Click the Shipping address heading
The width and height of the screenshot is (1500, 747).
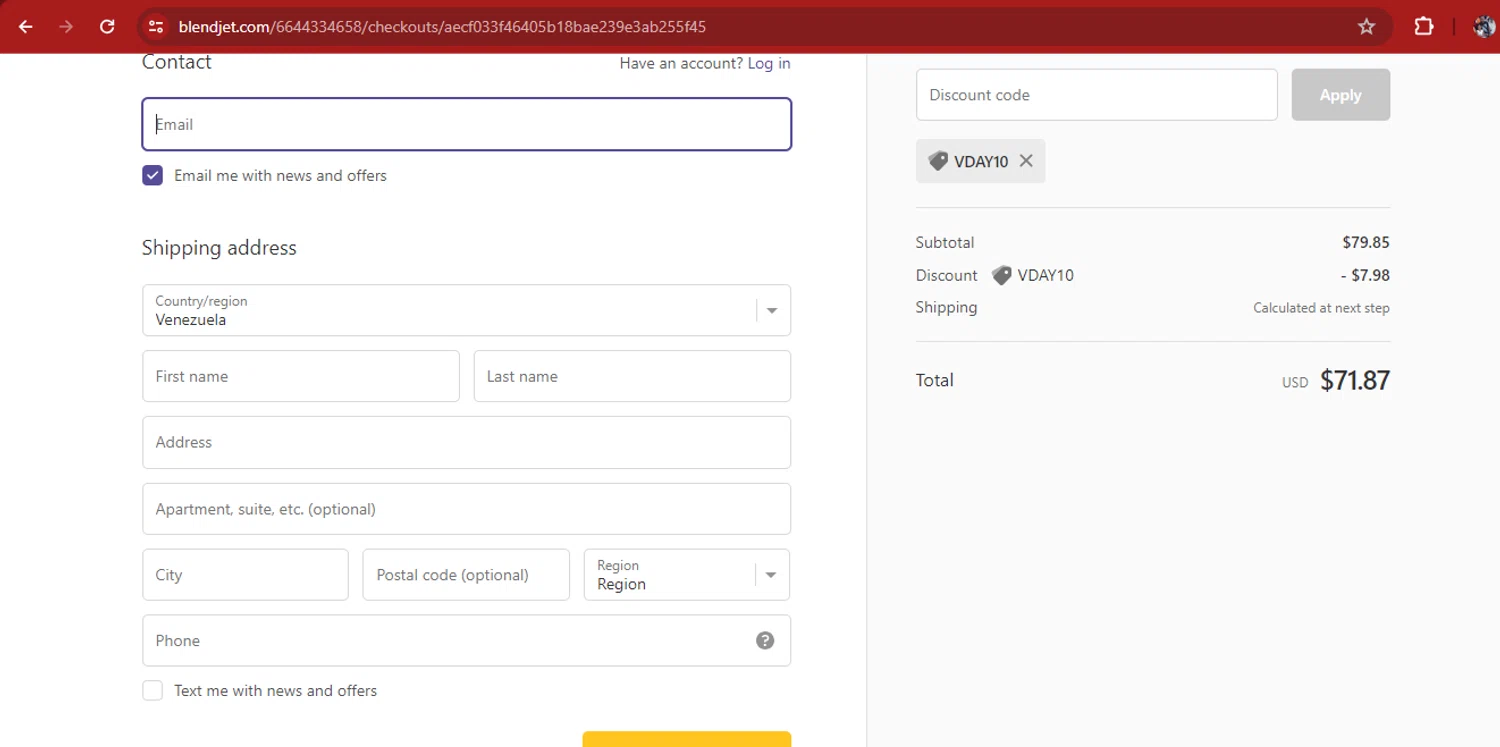pos(219,248)
